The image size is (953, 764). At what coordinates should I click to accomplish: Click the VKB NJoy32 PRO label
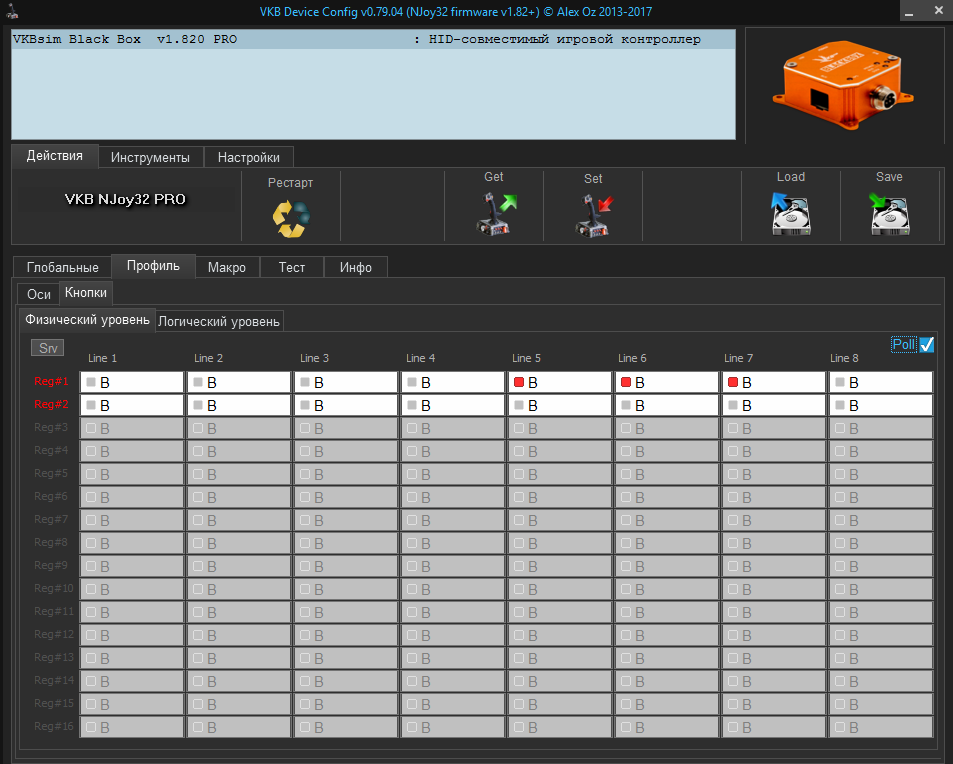125,199
